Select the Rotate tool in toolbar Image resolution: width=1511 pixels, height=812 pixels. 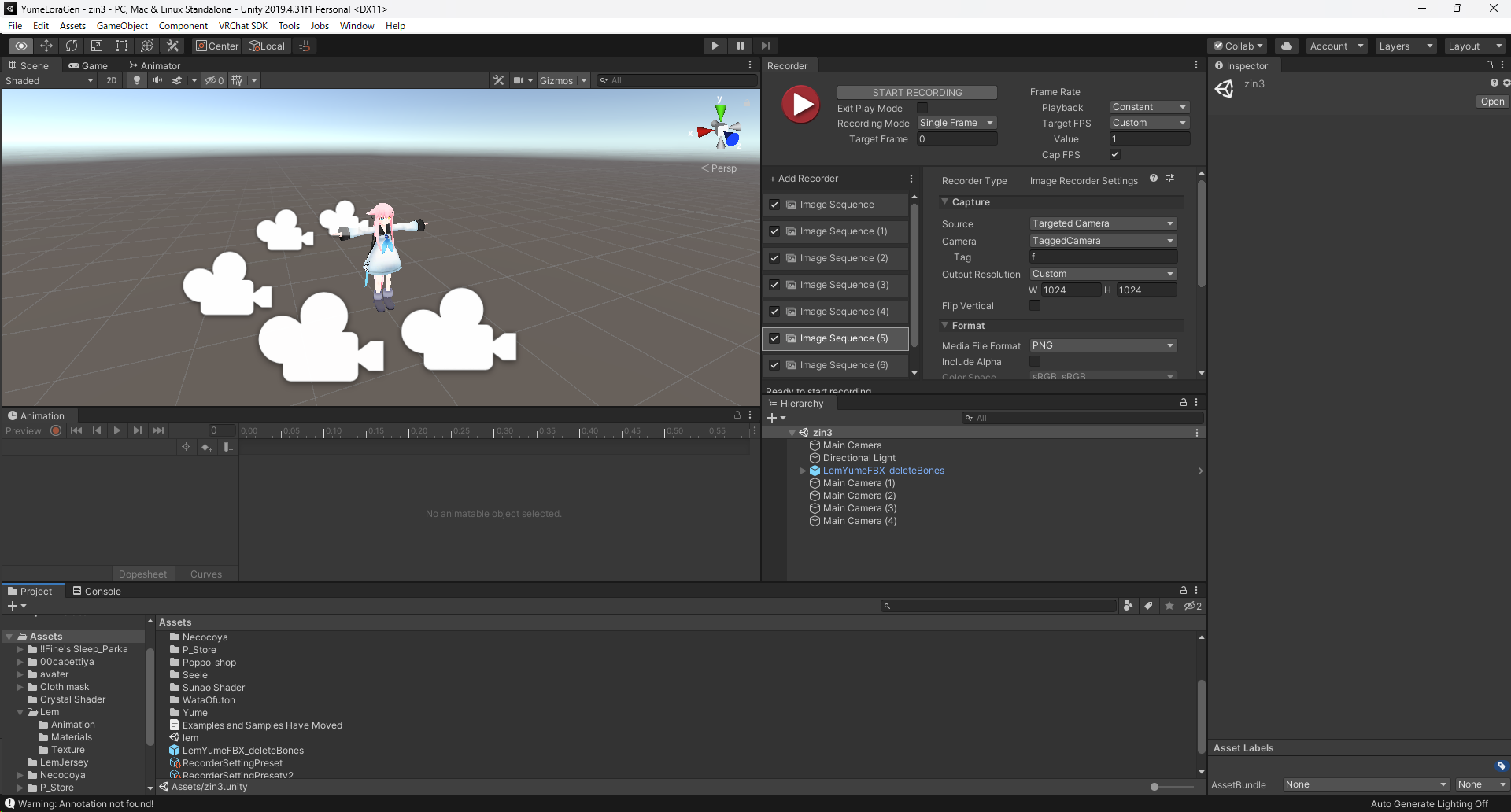pyautogui.click(x=72, y=46)
